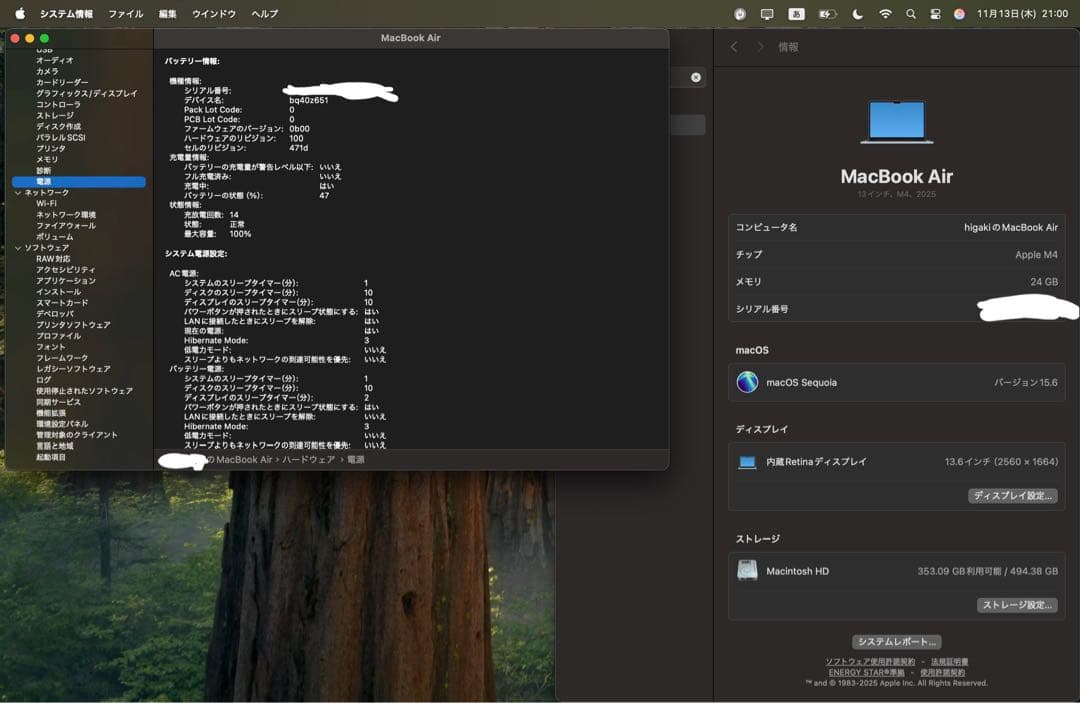
Task: Select ボリューム in the sidebar
Action: pos(54,237)
